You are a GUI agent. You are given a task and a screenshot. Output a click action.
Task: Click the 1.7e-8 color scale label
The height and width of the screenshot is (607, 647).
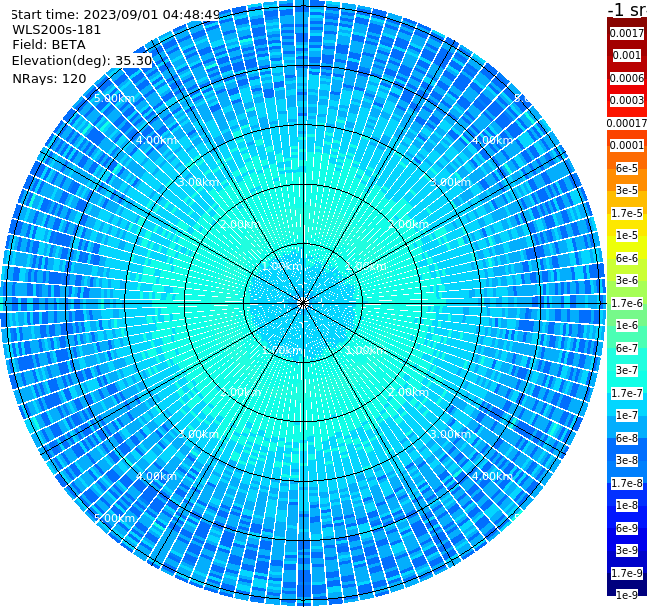[x=627, y=483]
